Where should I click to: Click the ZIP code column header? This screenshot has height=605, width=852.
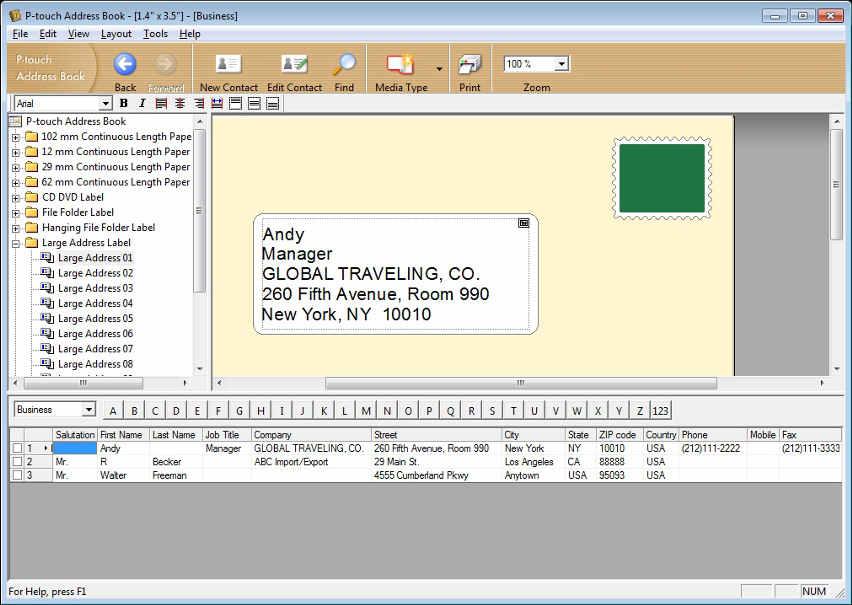pos(620,435)
